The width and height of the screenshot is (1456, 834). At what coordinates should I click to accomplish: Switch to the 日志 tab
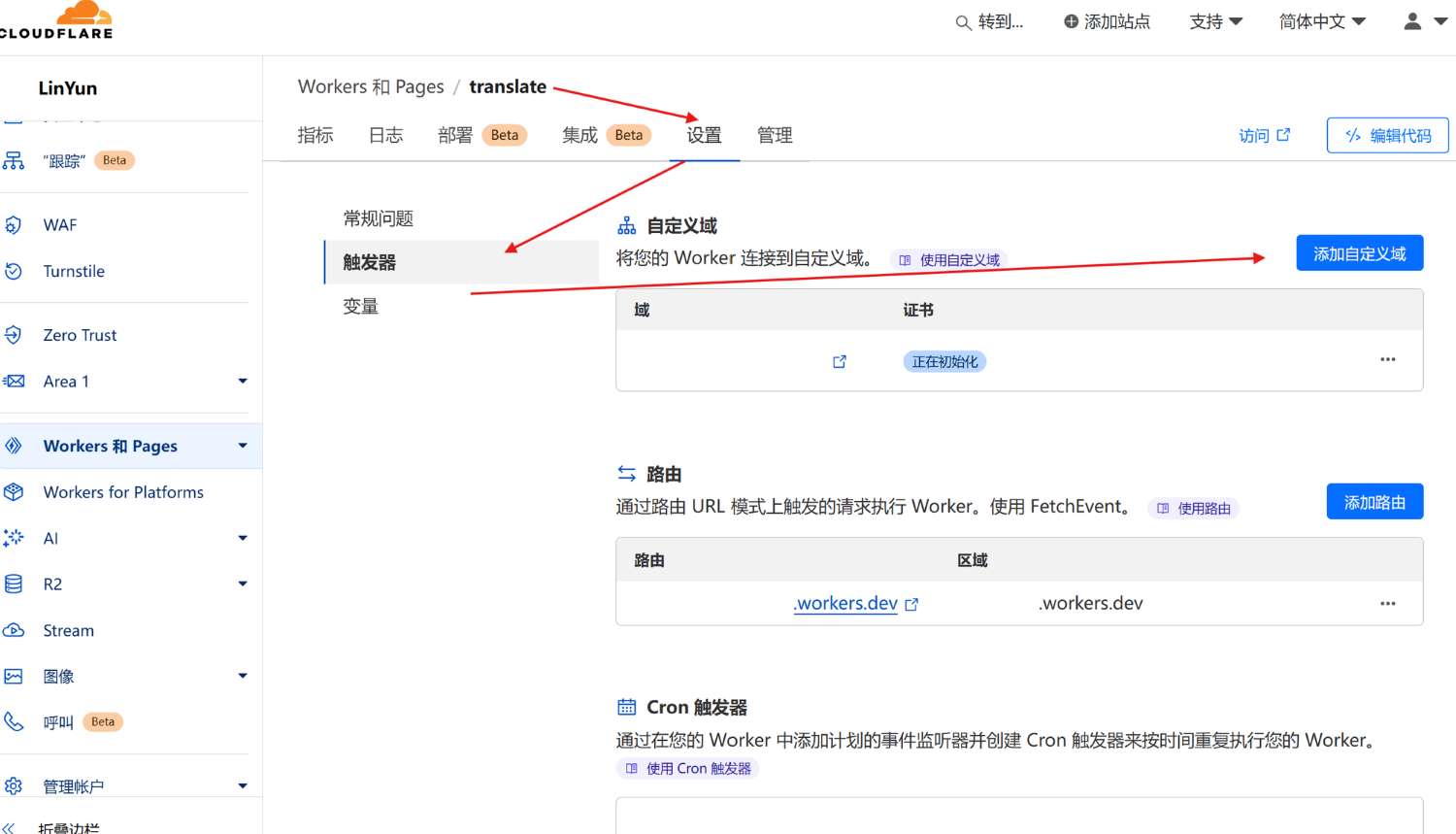[385, 135]
